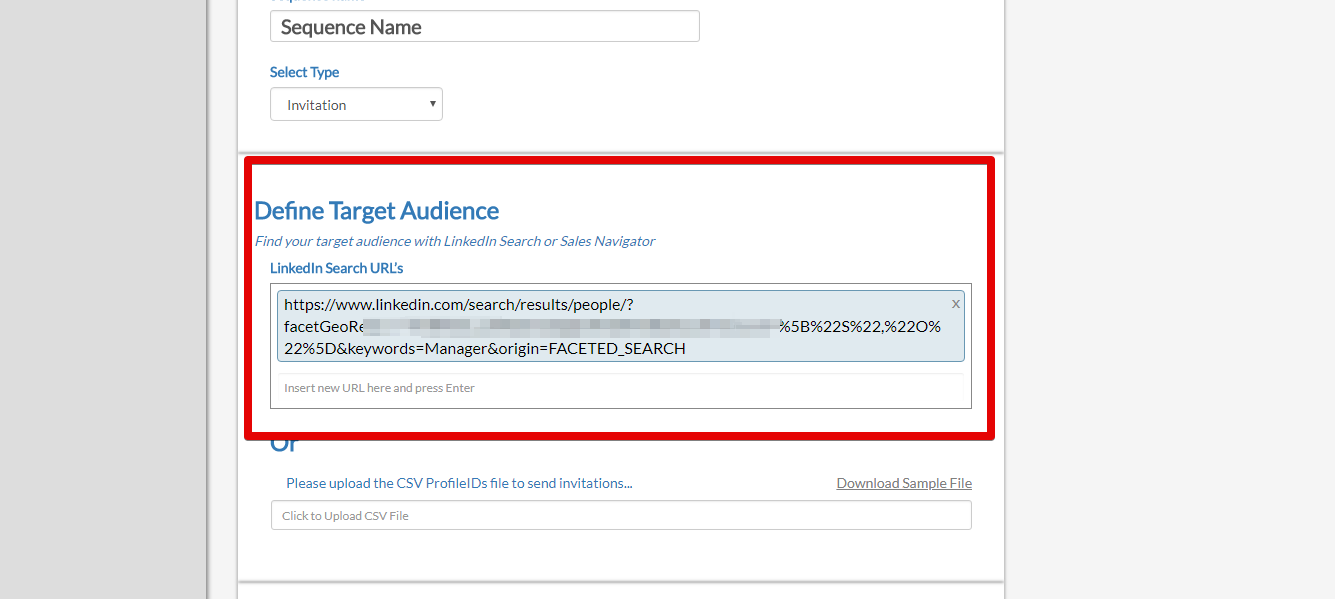Image resolution: width=1335 pixels, height=599 pixels.
Task: Click the 'Define Target Audience' heading
Action: point(376,211)
